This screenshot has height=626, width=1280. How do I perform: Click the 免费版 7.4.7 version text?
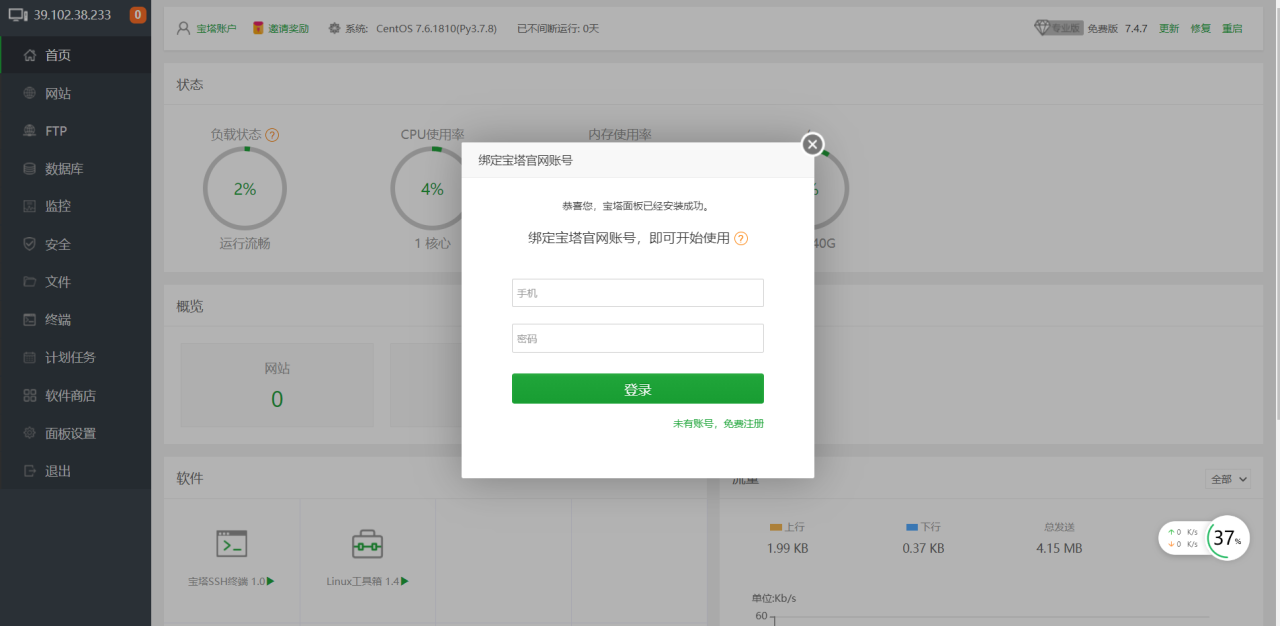[x=1117, y=29]
